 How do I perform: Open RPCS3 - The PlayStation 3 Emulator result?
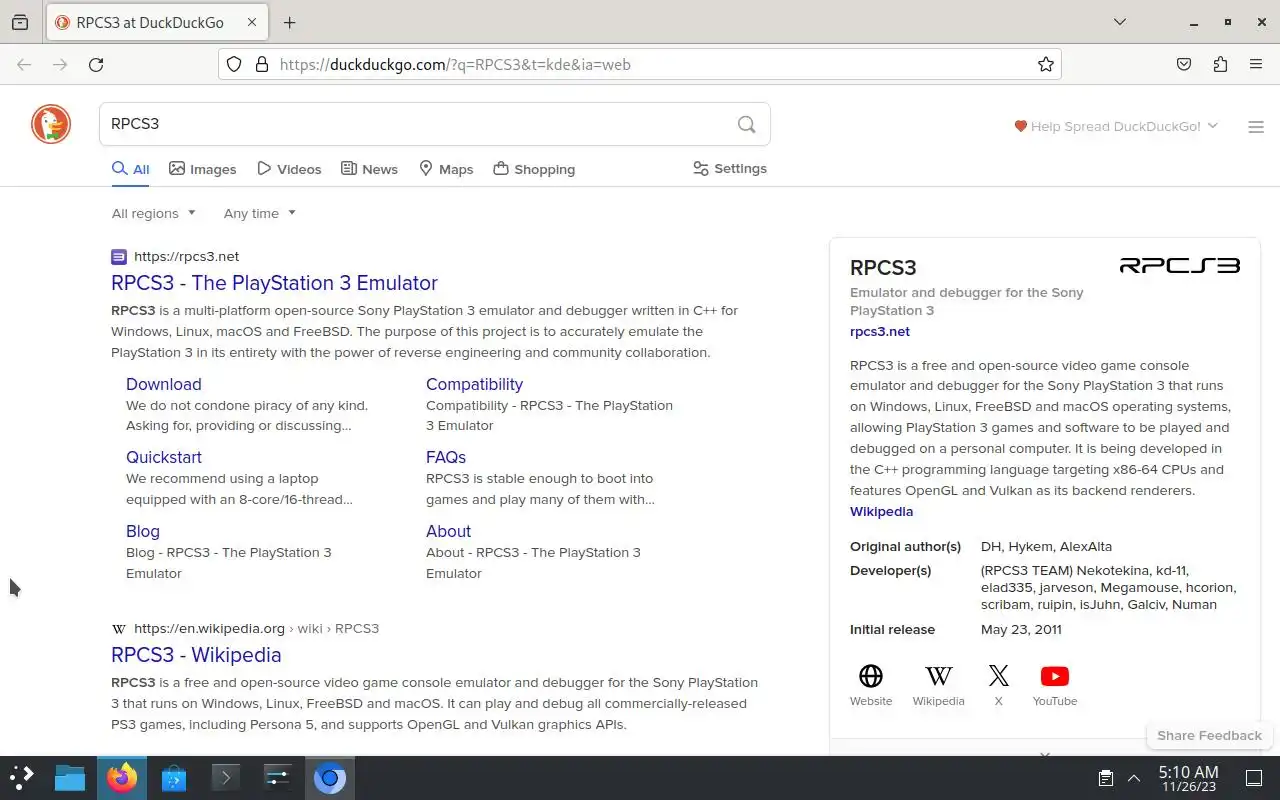(274, 283)
